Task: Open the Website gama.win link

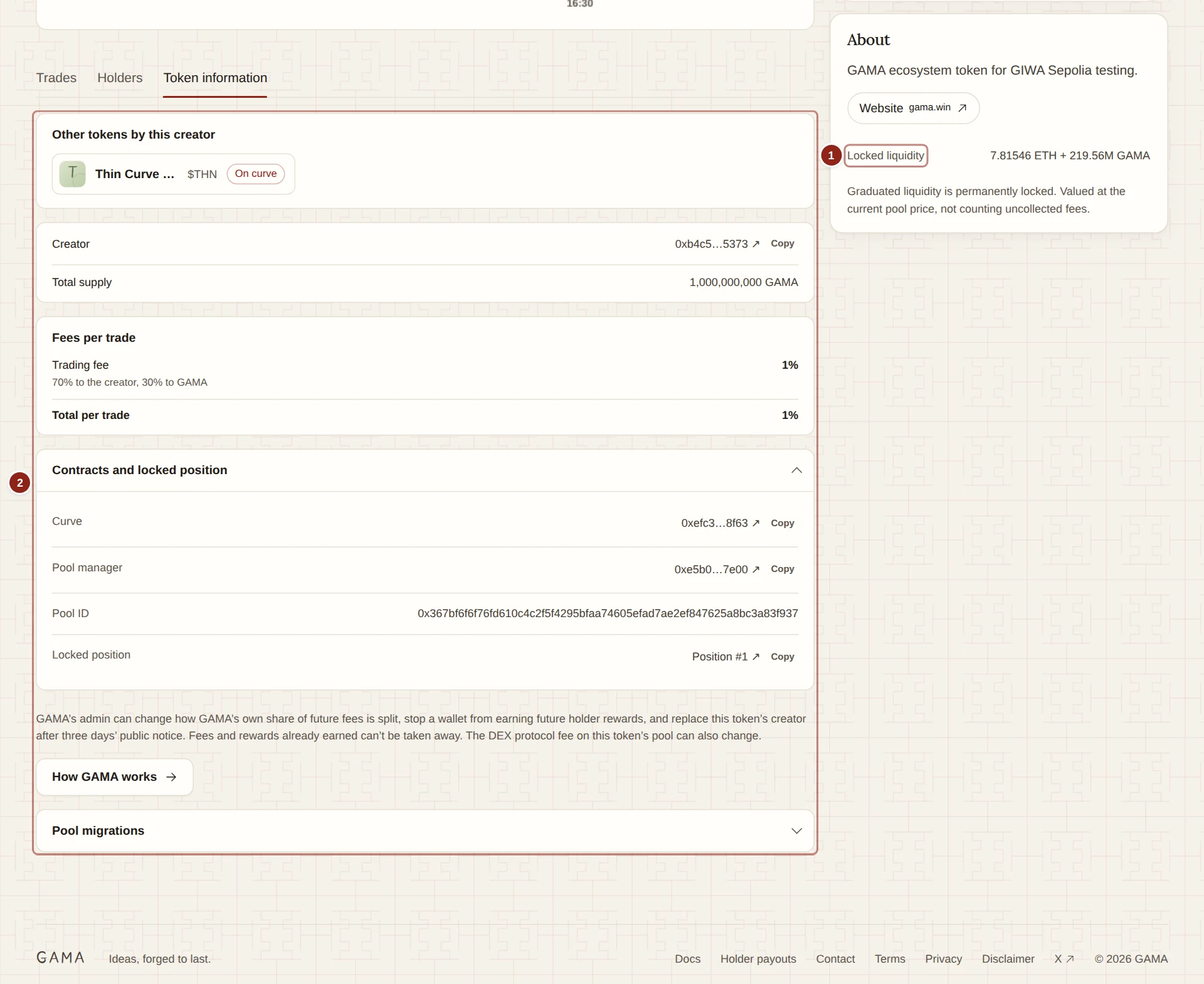Action: click(x=913, y=108)
